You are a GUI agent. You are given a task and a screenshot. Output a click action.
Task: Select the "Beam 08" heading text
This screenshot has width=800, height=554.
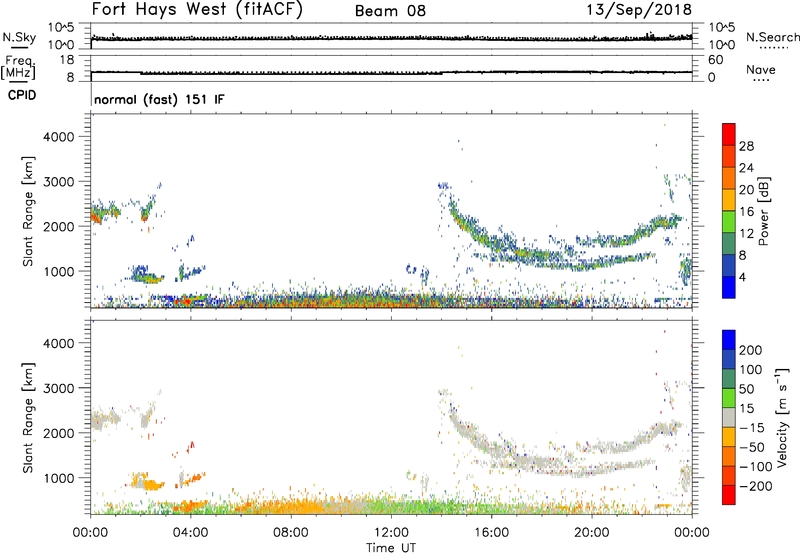coord(390,11)
